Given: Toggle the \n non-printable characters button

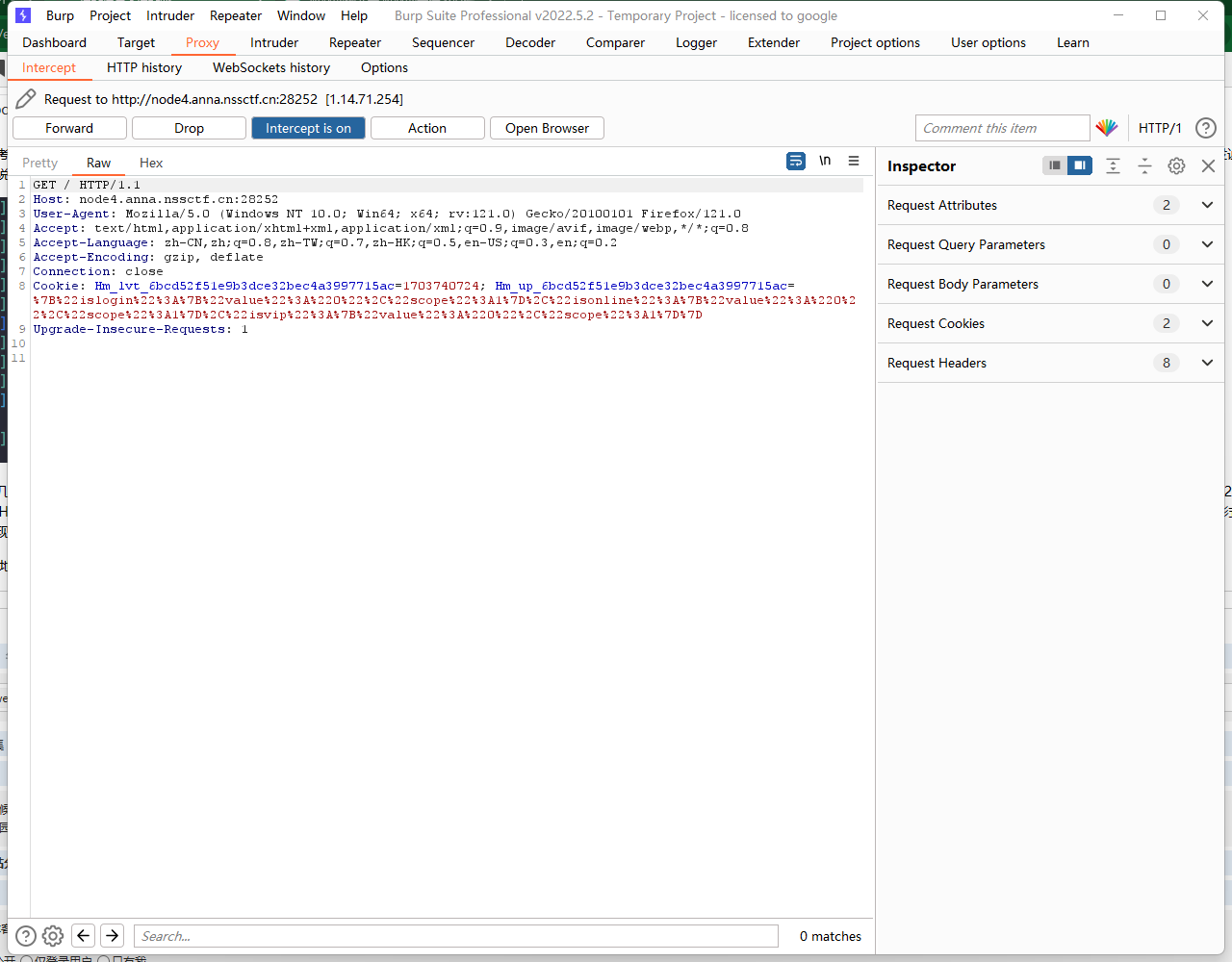Looking at the screenshot, I should [825, 162].
